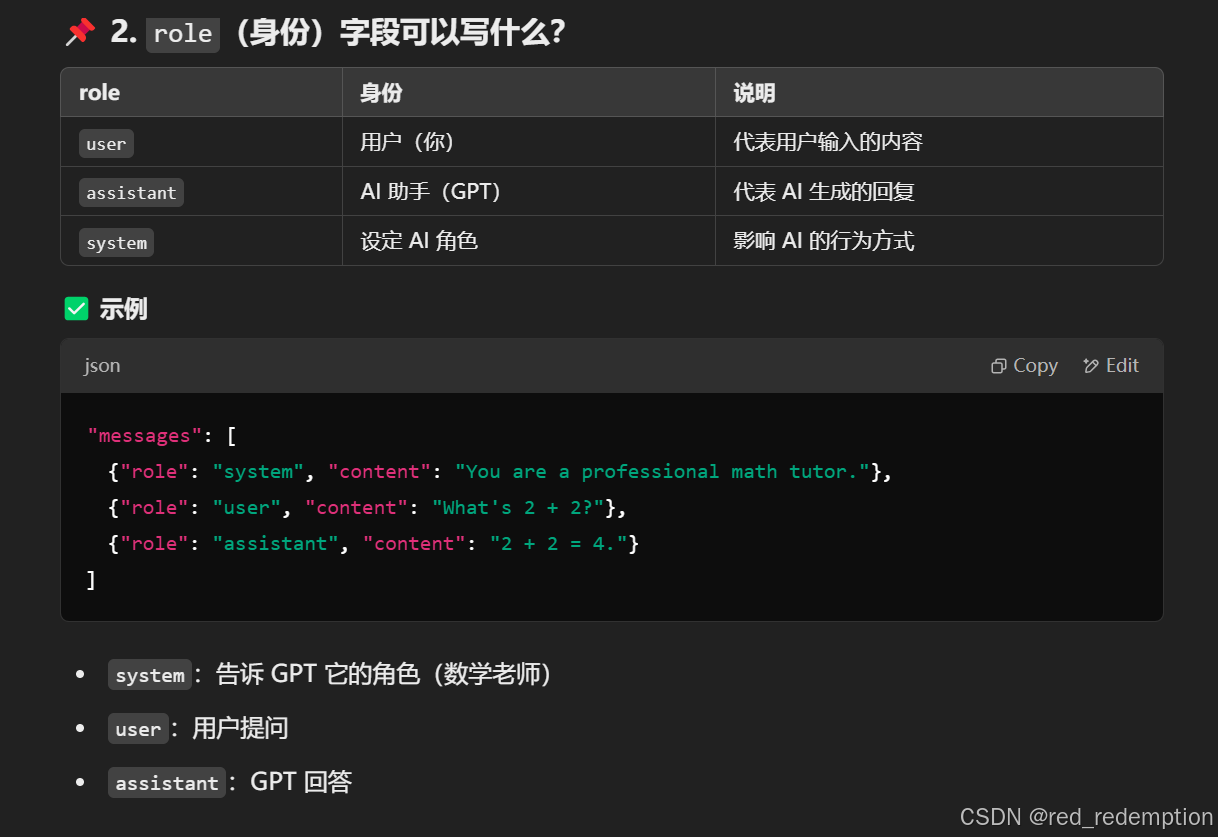Click the "assistant" code tag in table
1218x837 pixels.
pos(131,193)
